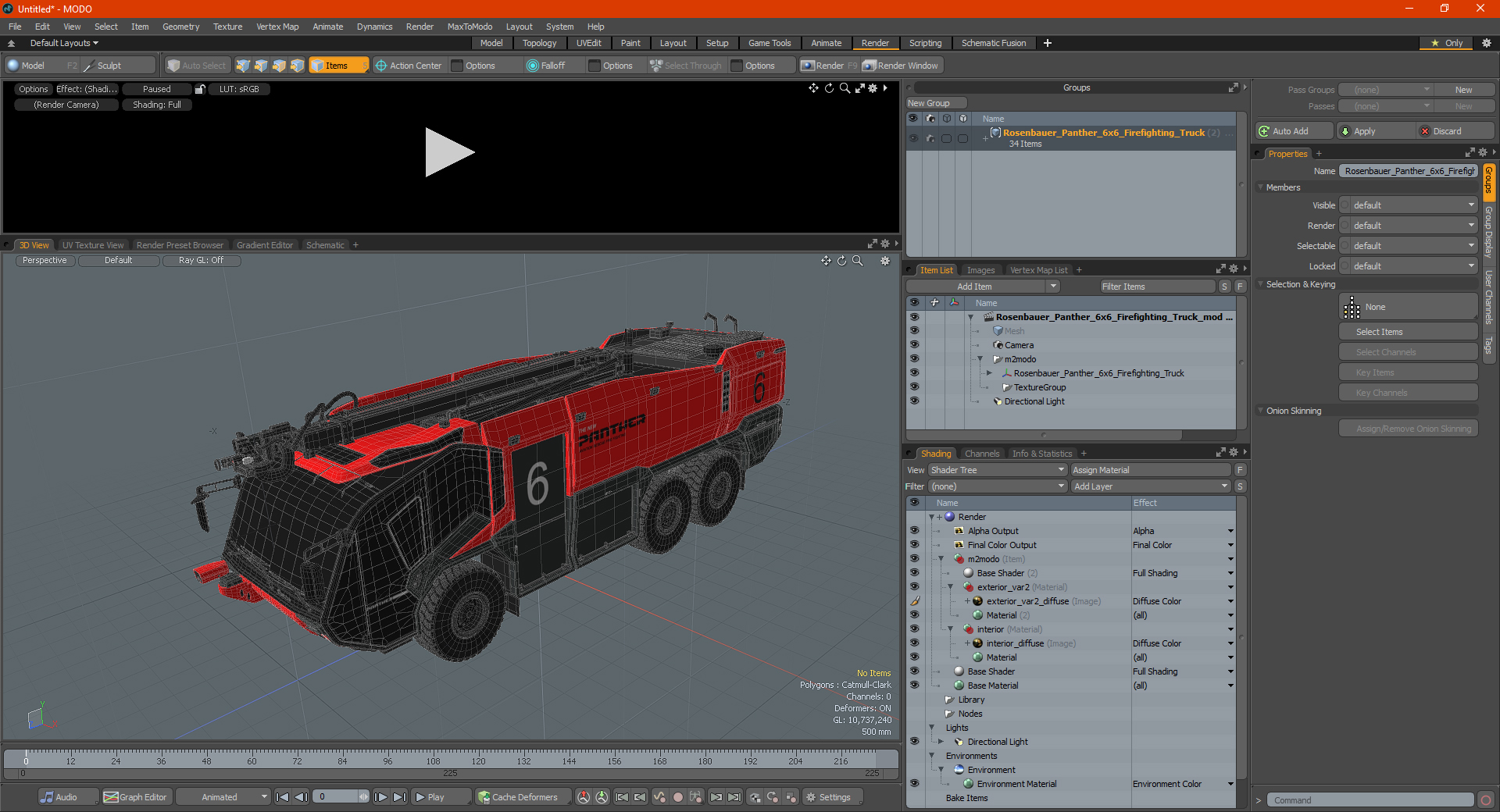Click the New Group button
The height and width of the screenshot is (812, 1500).
(936, 103)
